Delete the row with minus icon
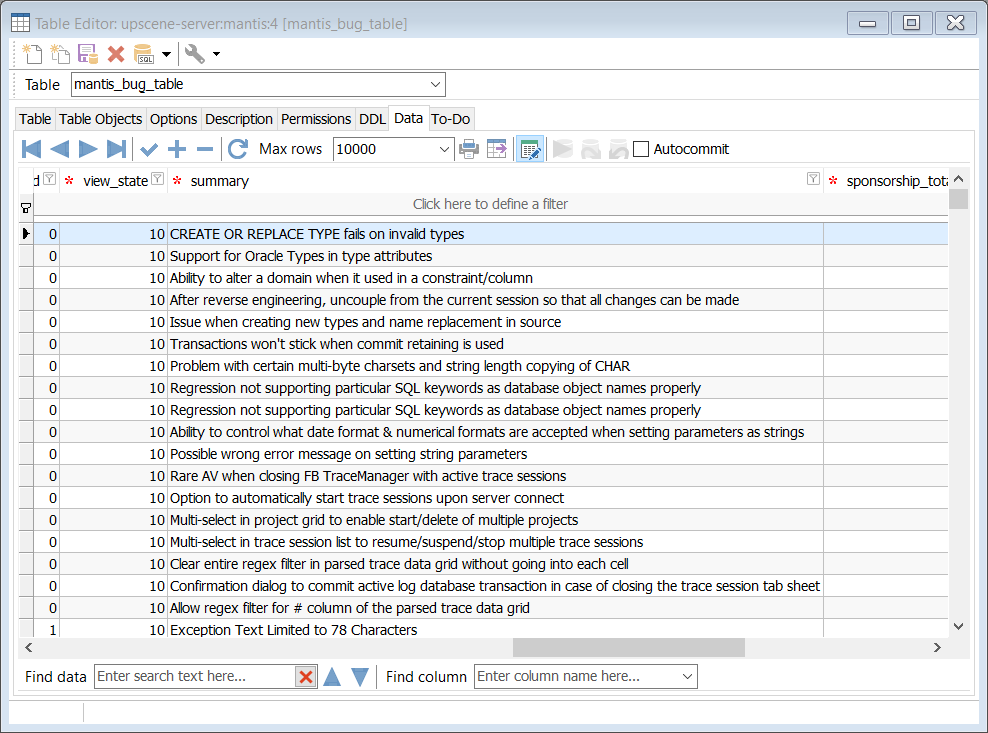This screenshot has width=988, height=733. [x=205, y=149]
